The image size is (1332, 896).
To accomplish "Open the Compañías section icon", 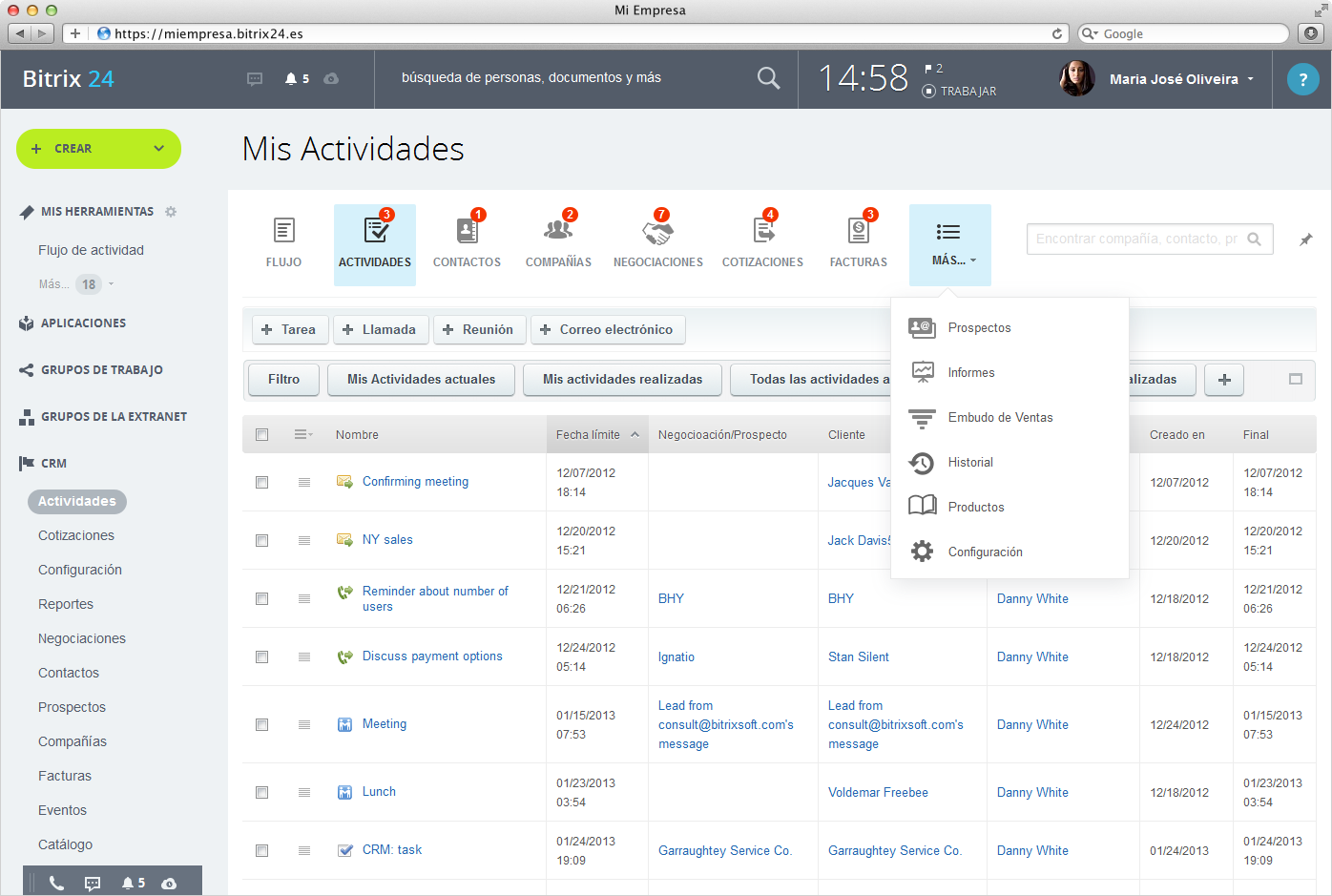I will pyautogui.click(x=558, y=232).
